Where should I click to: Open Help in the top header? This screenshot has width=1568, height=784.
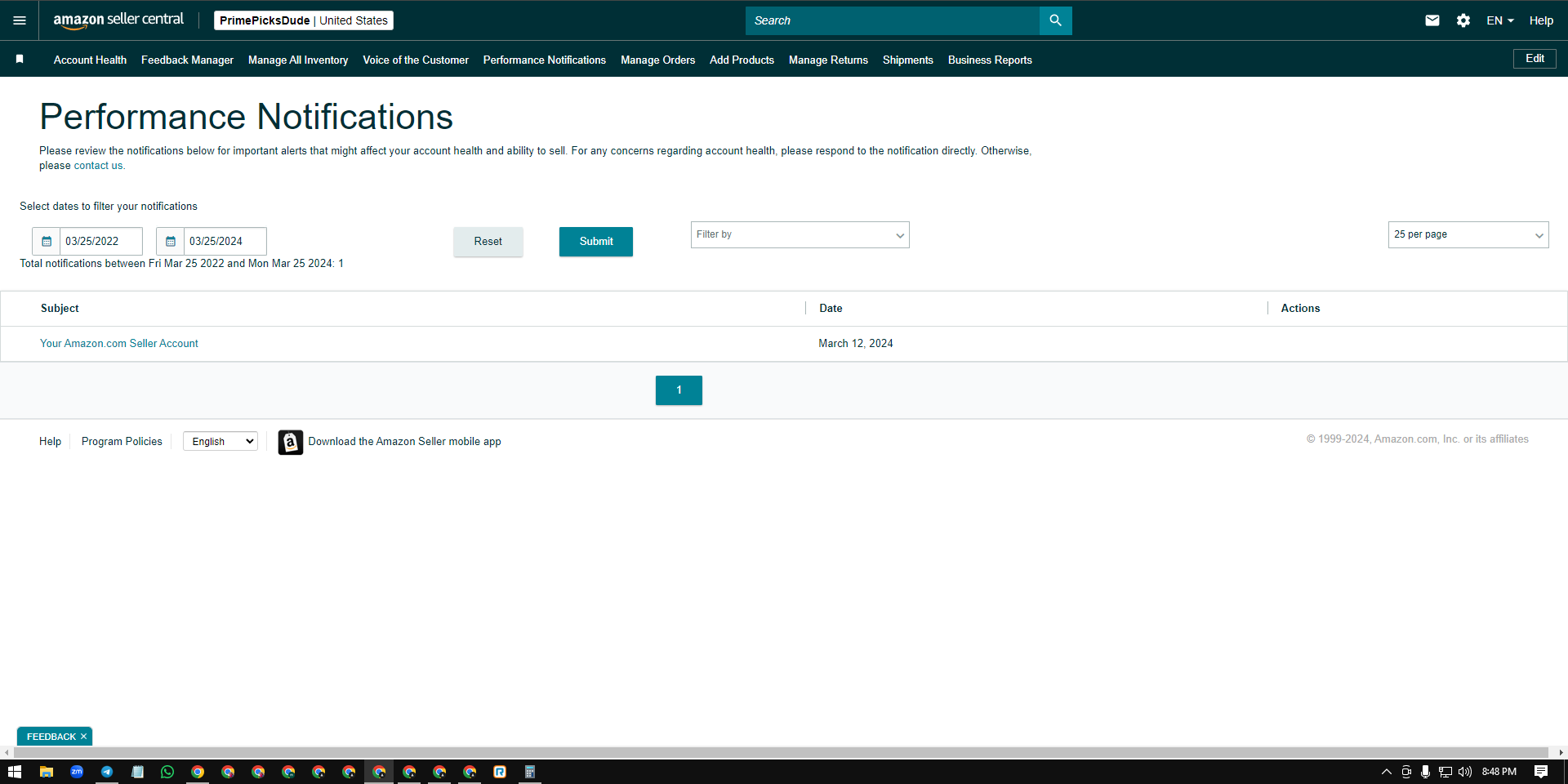[1541, 20]
